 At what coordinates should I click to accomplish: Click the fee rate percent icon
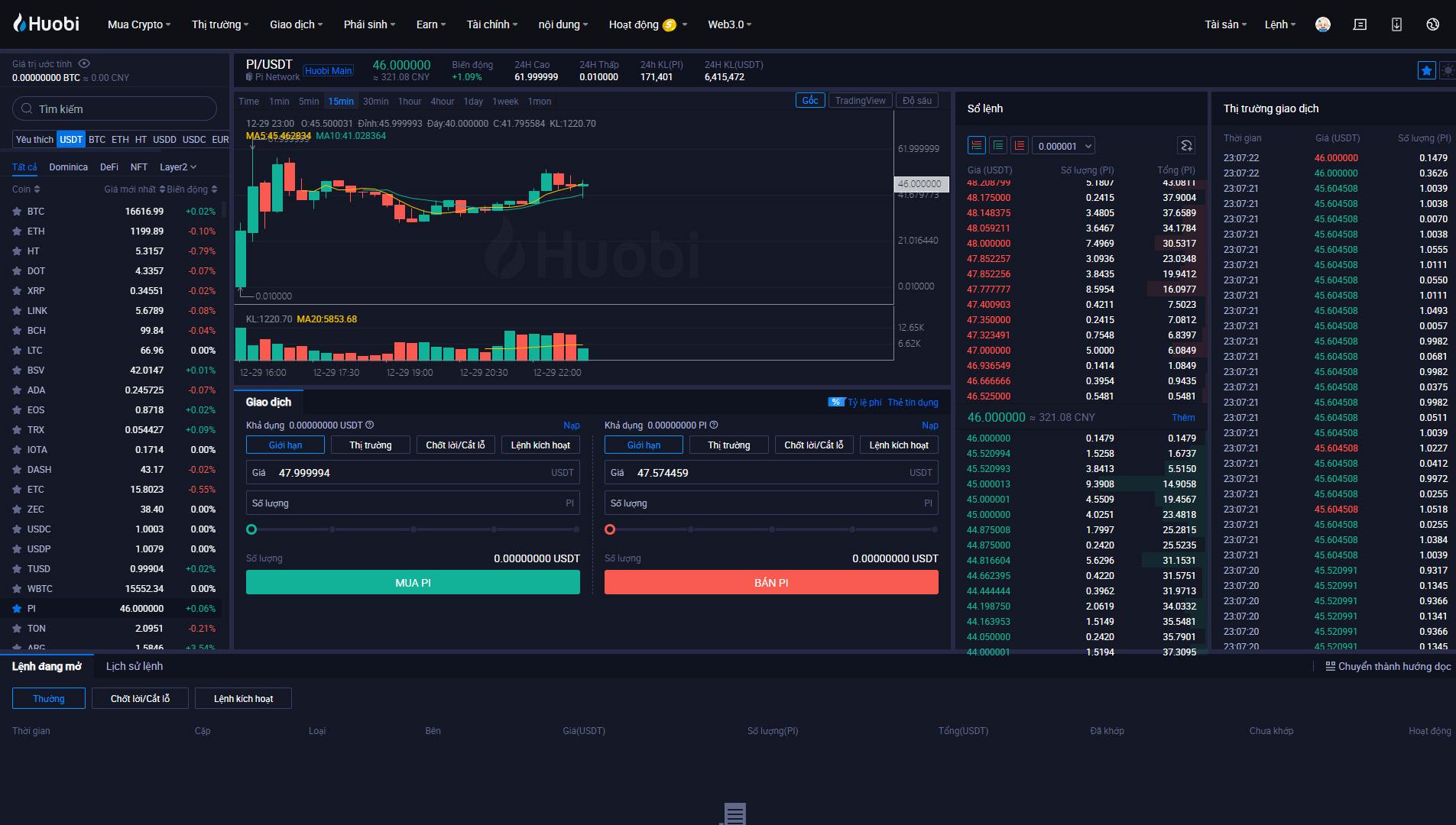tap(836, 402)
